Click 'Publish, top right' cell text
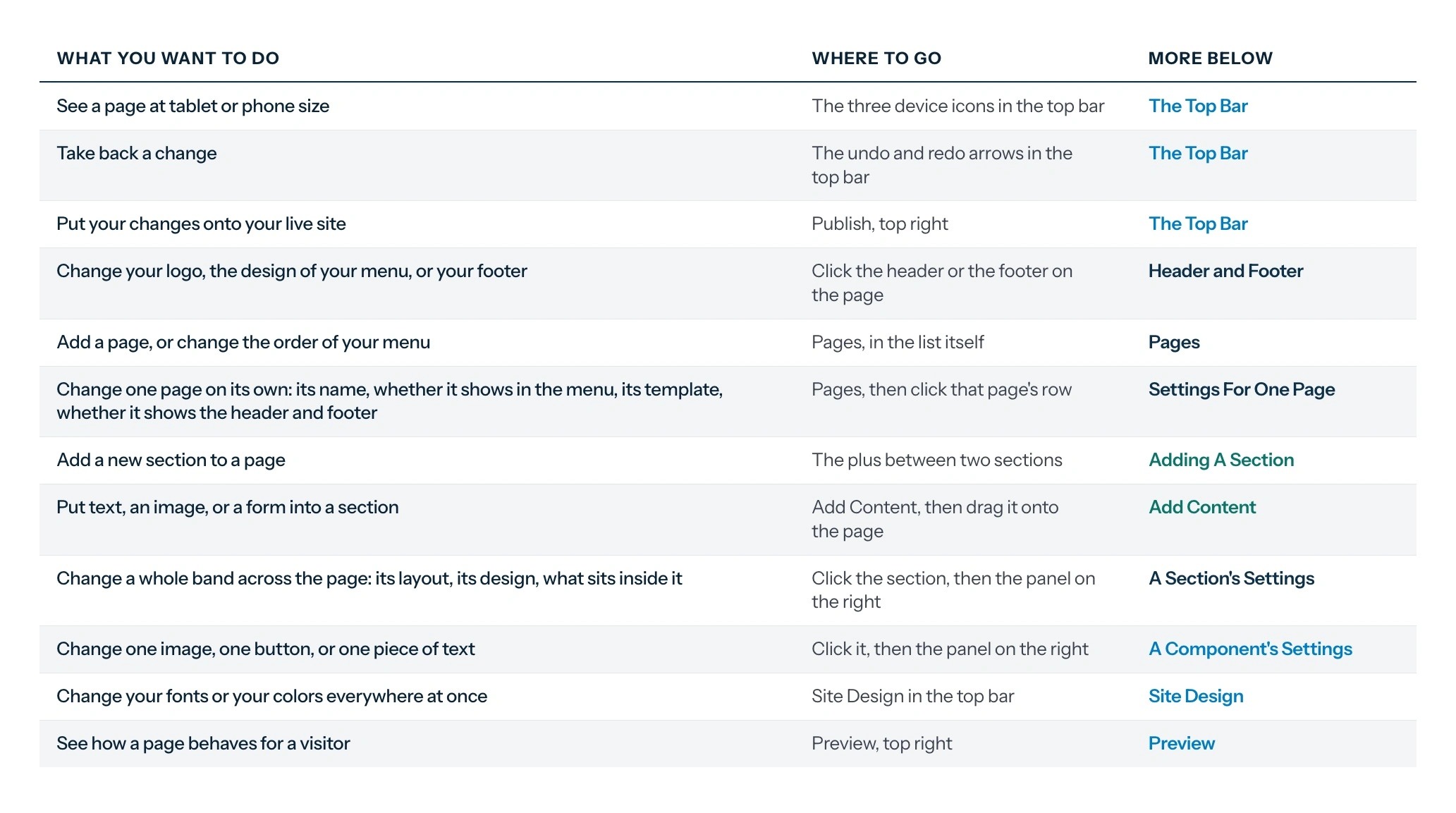The width and height of the screenshot is (1456, 813). coord(879,224)
